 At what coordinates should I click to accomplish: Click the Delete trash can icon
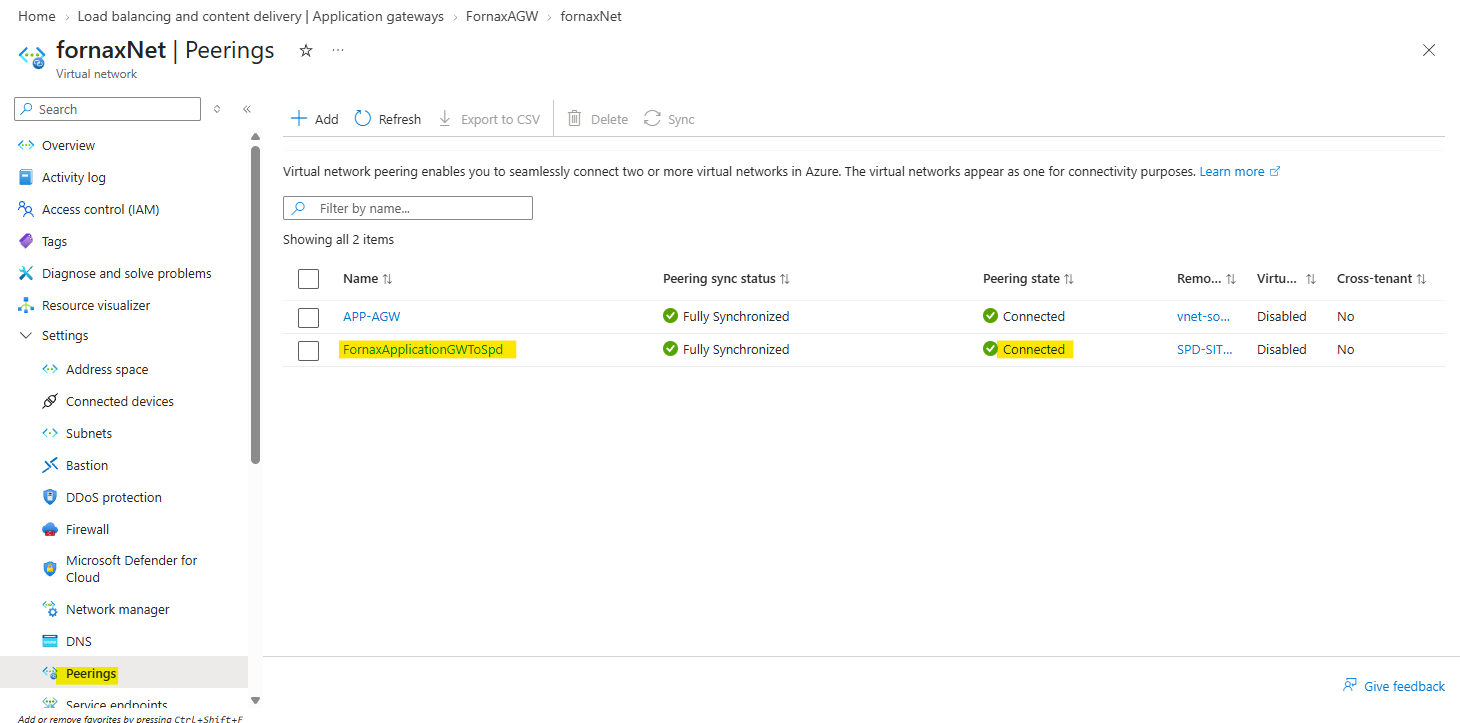(x=574, y=119)
